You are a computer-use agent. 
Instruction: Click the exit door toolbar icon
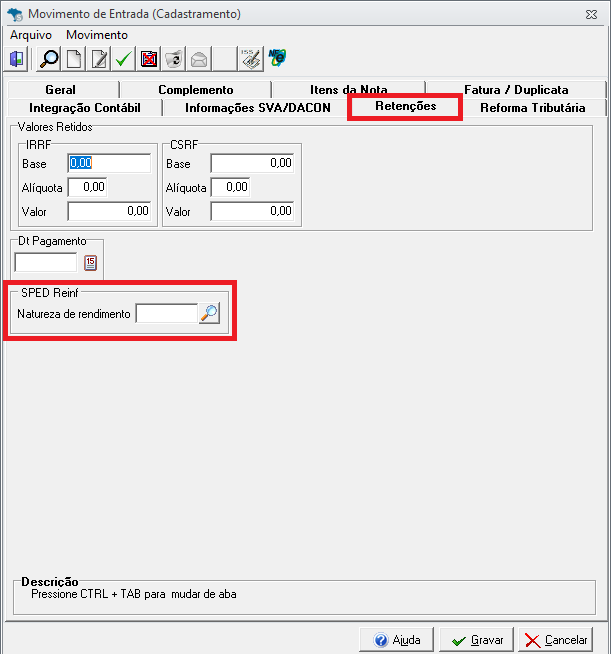click(x=17, y=59)
